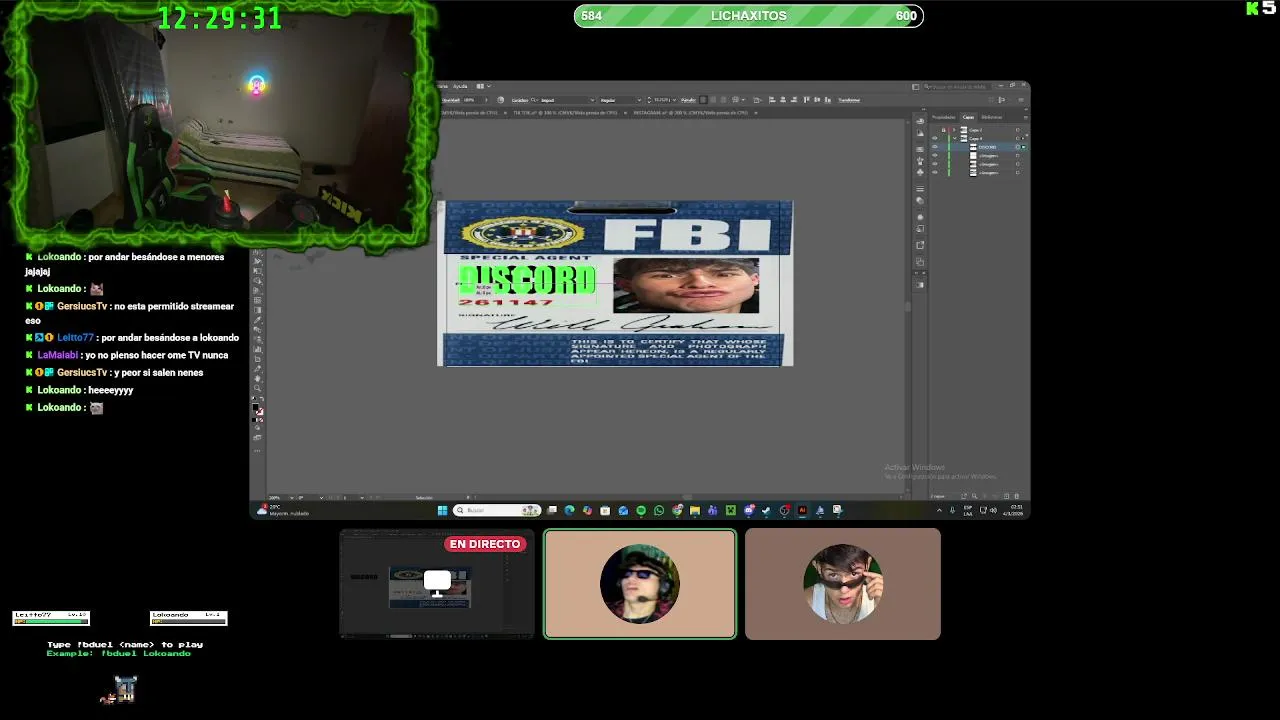Click the FBI badge artwork on canvas

click(x=615, y=283)
